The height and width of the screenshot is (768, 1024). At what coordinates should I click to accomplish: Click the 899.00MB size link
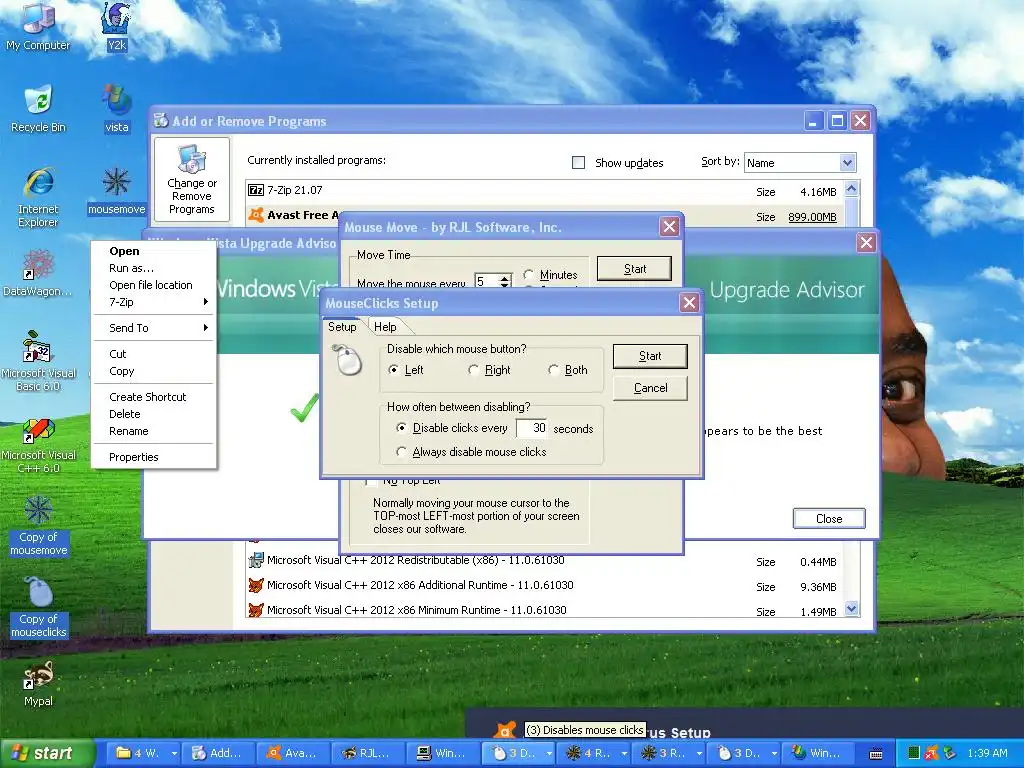(812, 217)
